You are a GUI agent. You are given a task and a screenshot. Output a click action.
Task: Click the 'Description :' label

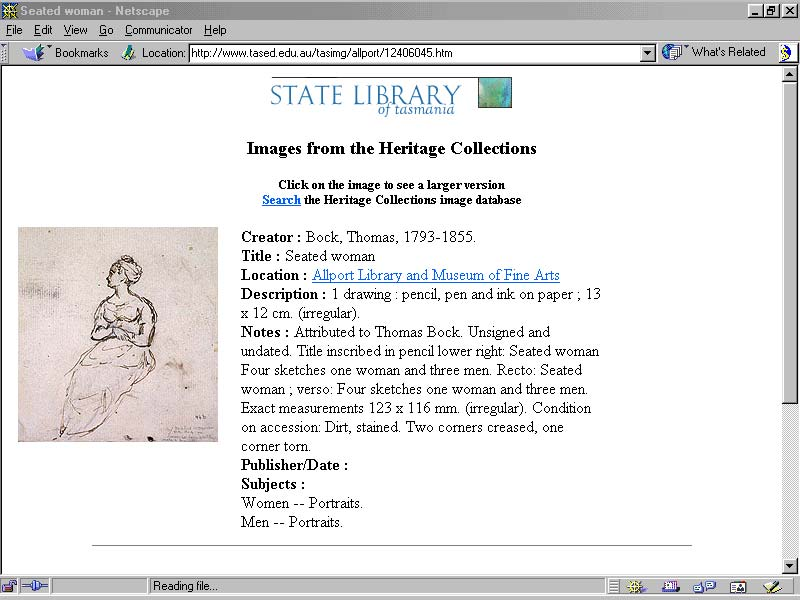283,294
